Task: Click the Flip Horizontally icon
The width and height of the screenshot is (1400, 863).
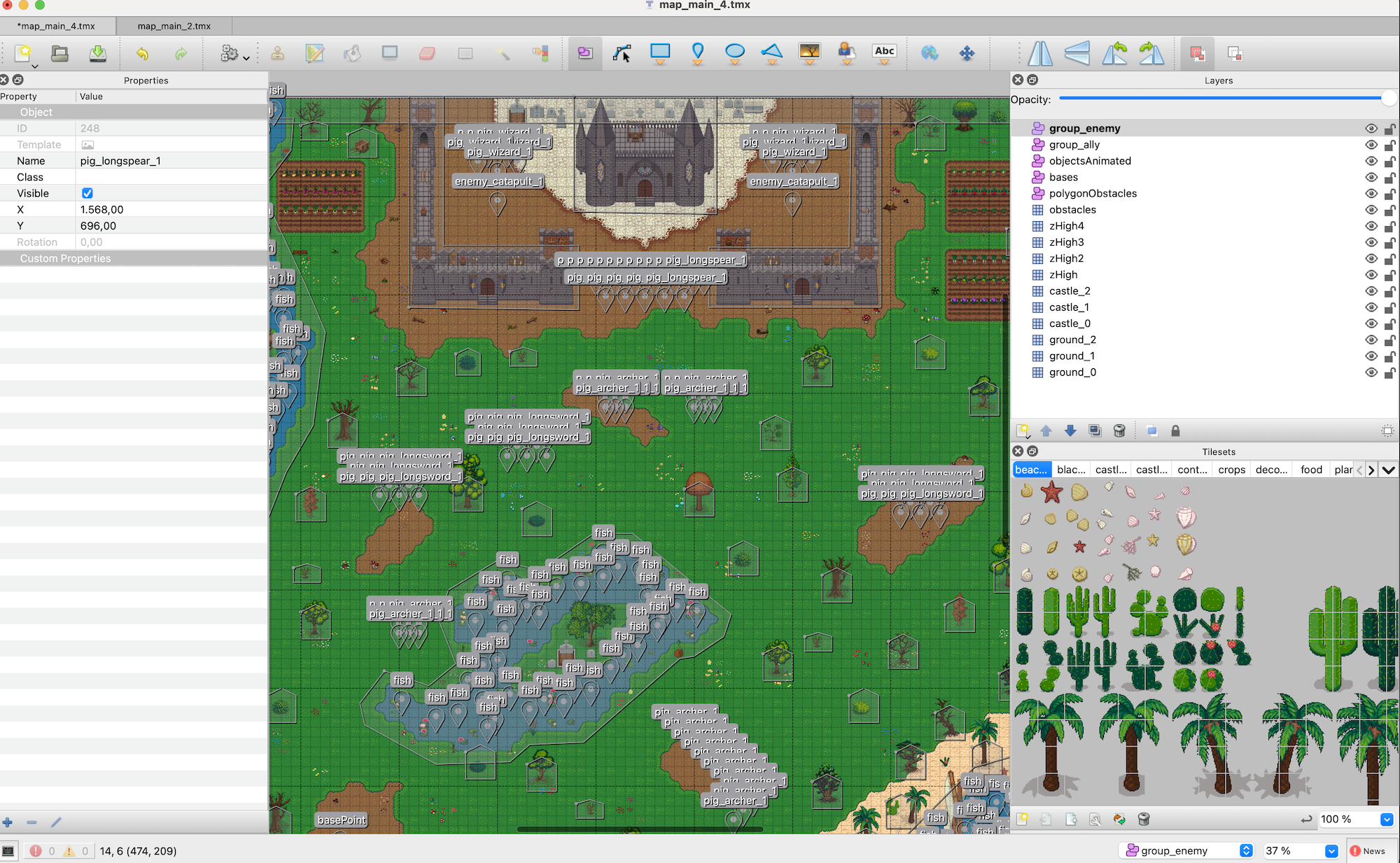Action: coord(1040,53)
